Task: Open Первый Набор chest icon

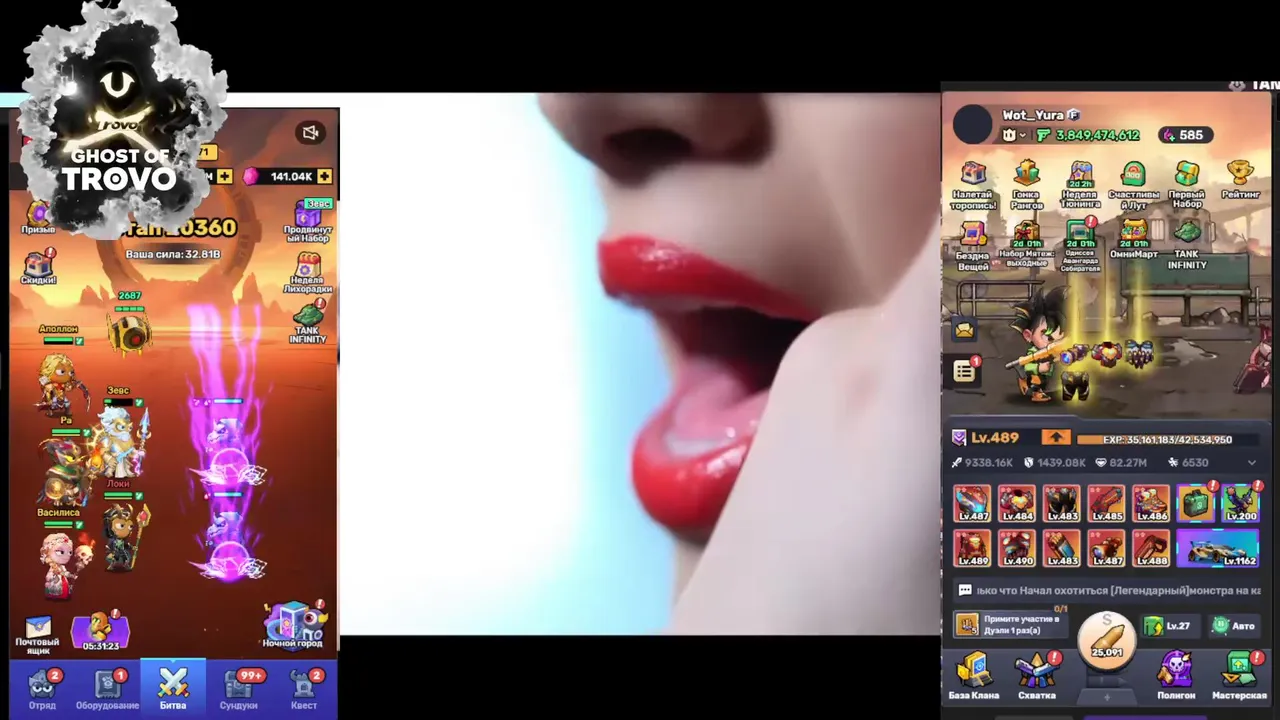Action: pos(1187,185)
